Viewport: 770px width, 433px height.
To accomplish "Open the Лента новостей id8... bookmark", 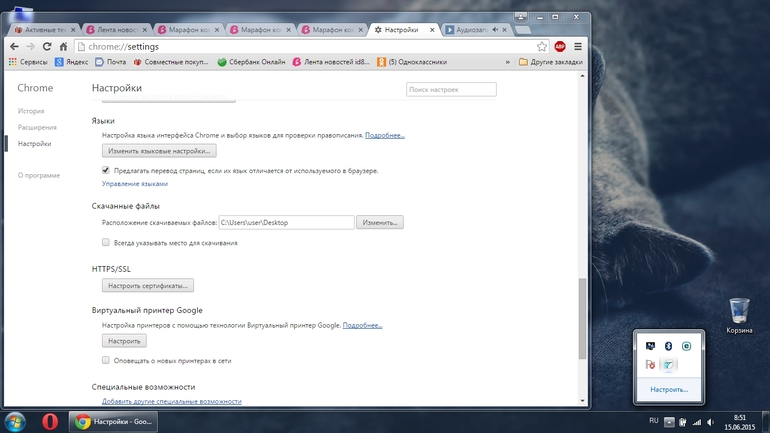I will (x=331, y=62).
